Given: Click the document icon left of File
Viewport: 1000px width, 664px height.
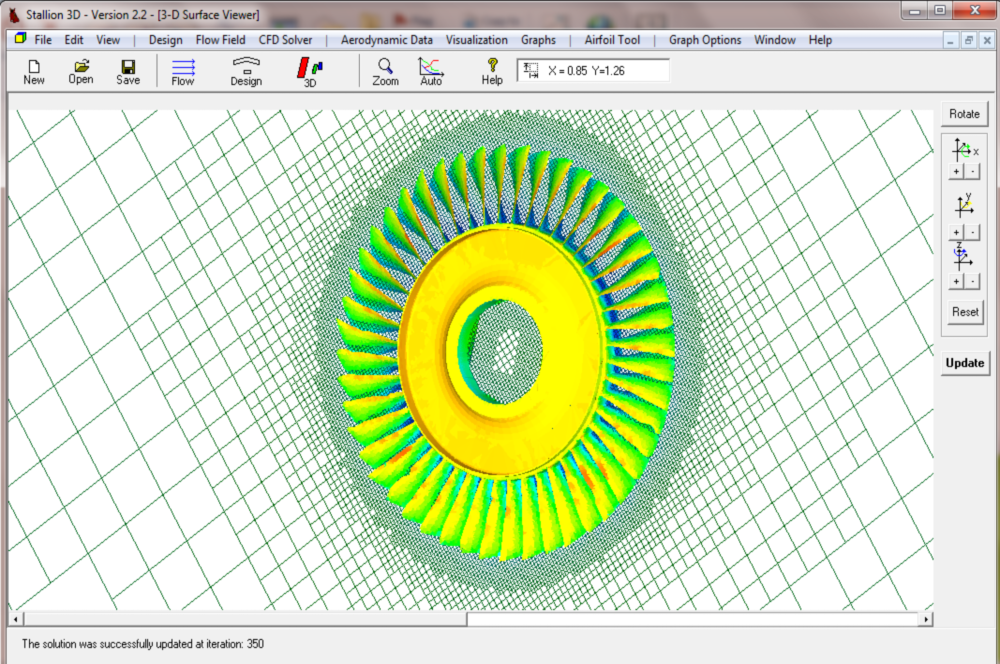Looking at the screenshot, I should pos(20,39).
